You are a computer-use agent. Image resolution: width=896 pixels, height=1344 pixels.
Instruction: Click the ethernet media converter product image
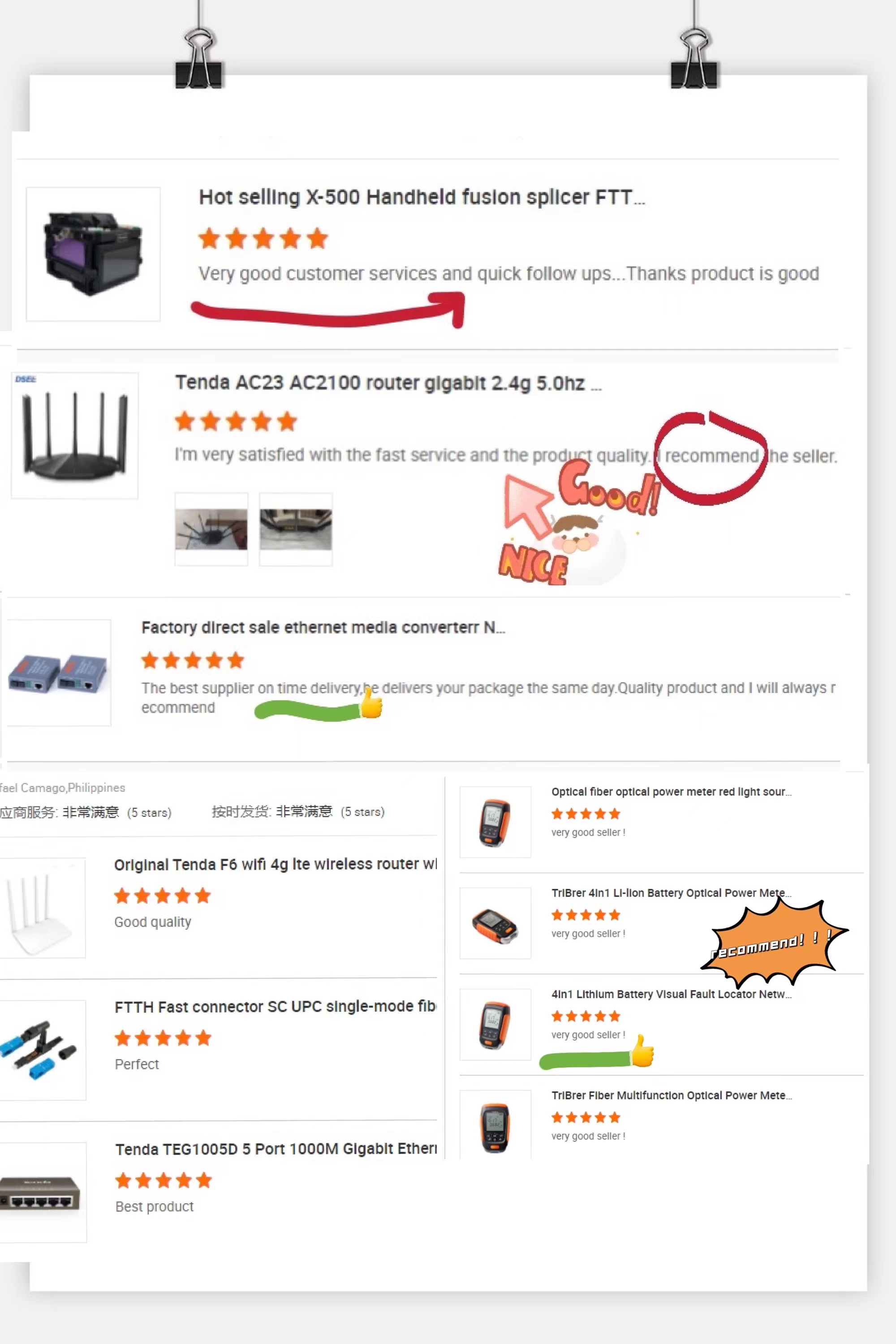pos(58,672)
